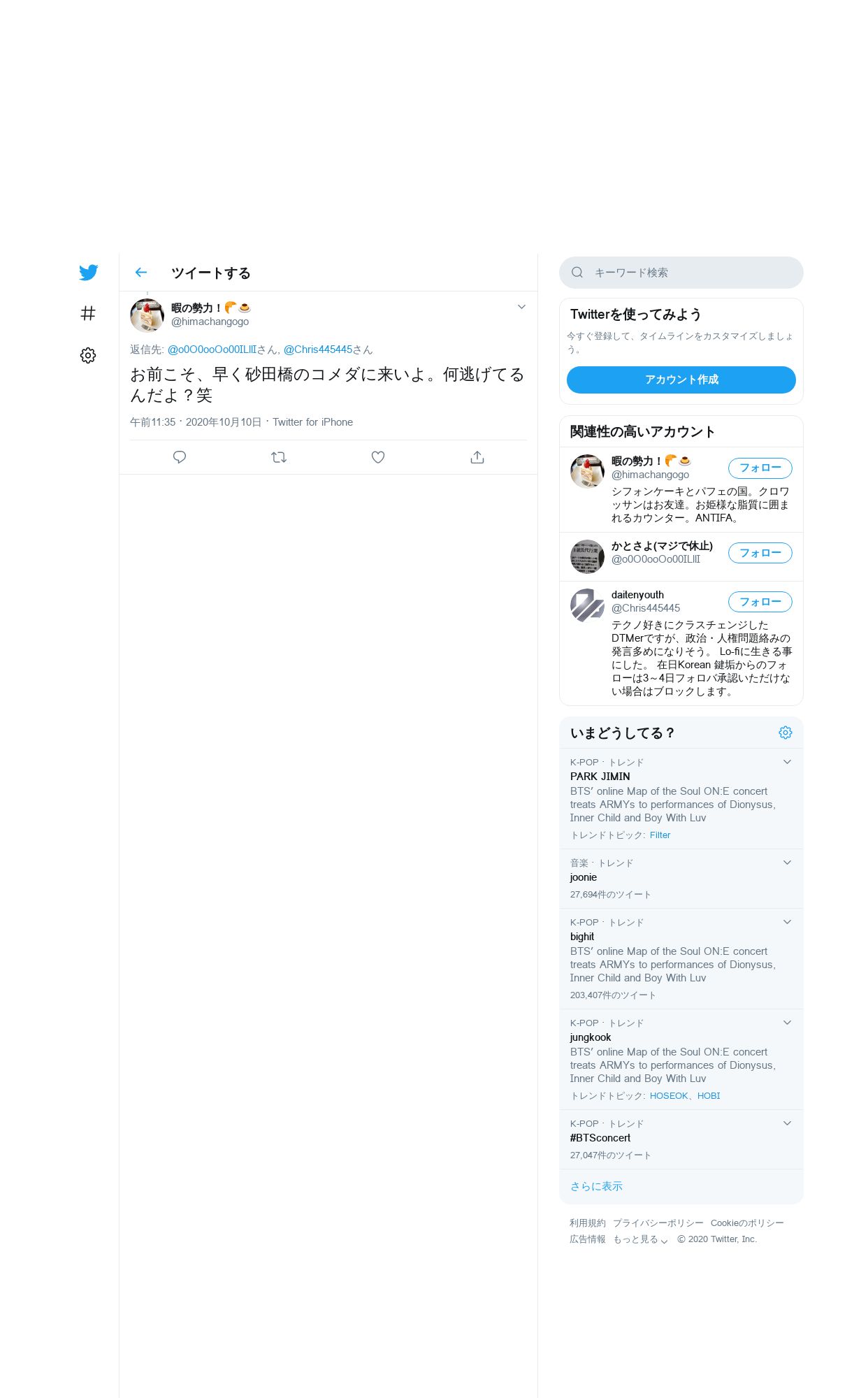The width and height of the screenshot is (868, 1398).
Task: Click the アカウント作成 button
Action: pos(681,380)
